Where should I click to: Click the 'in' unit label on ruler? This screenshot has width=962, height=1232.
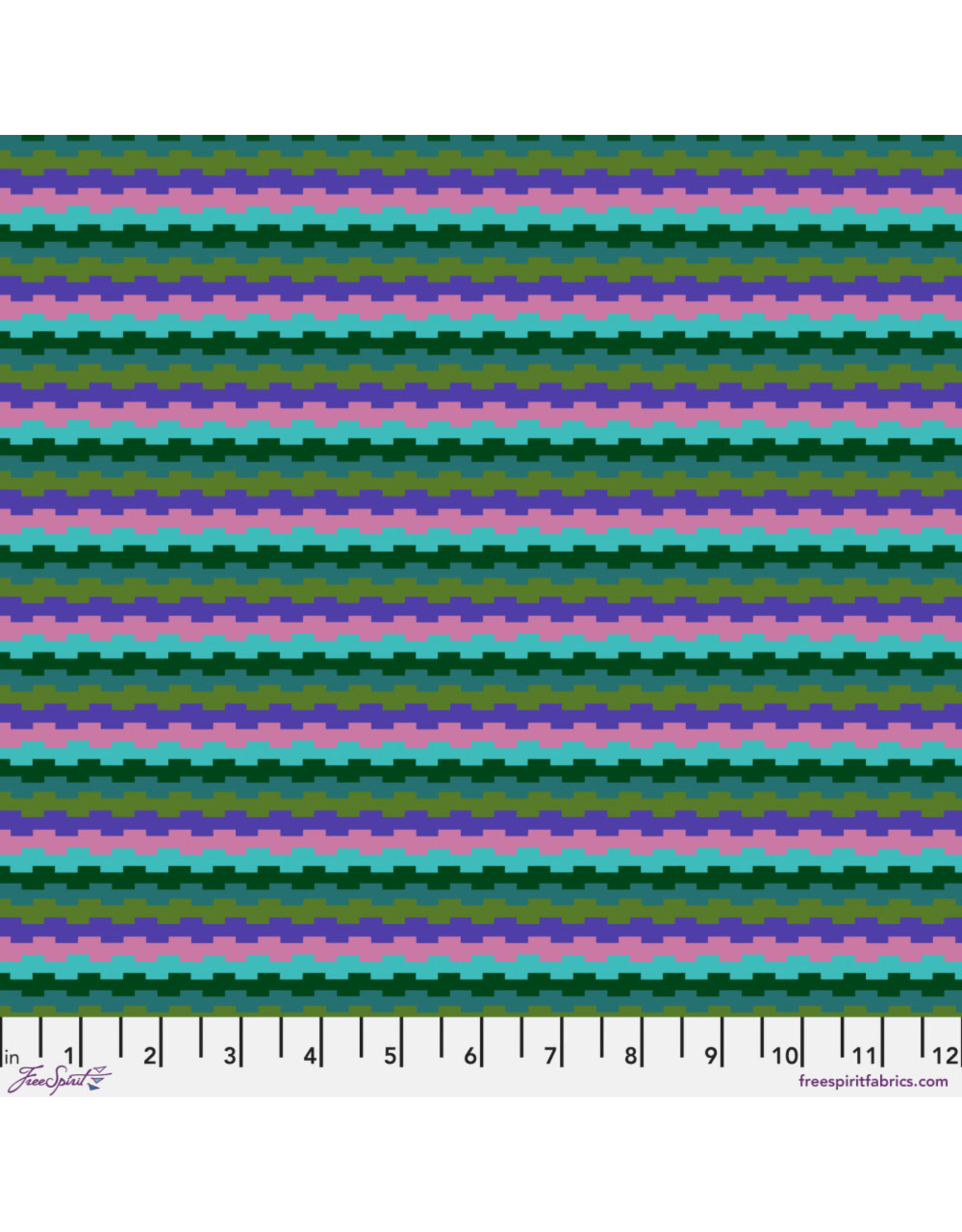click(11, 1057)
